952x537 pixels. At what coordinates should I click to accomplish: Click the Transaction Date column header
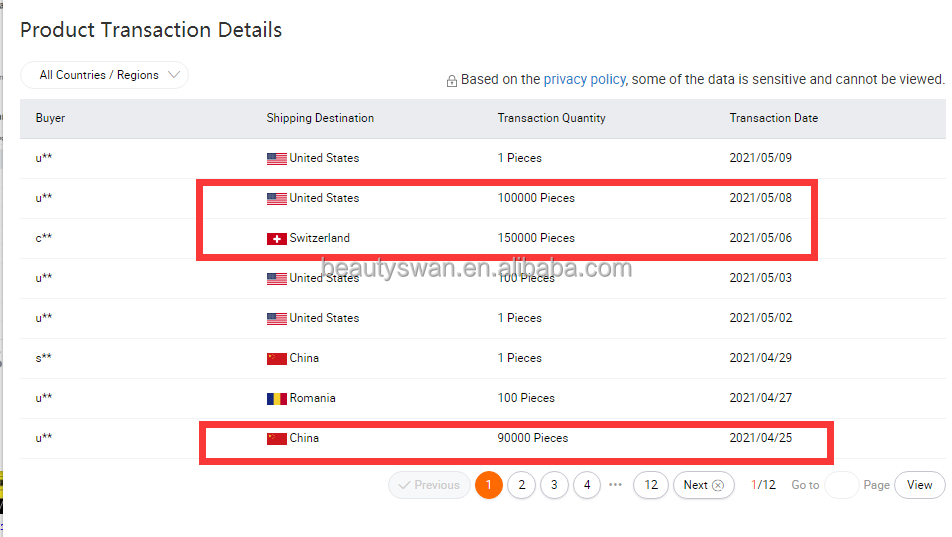[773, 118]
